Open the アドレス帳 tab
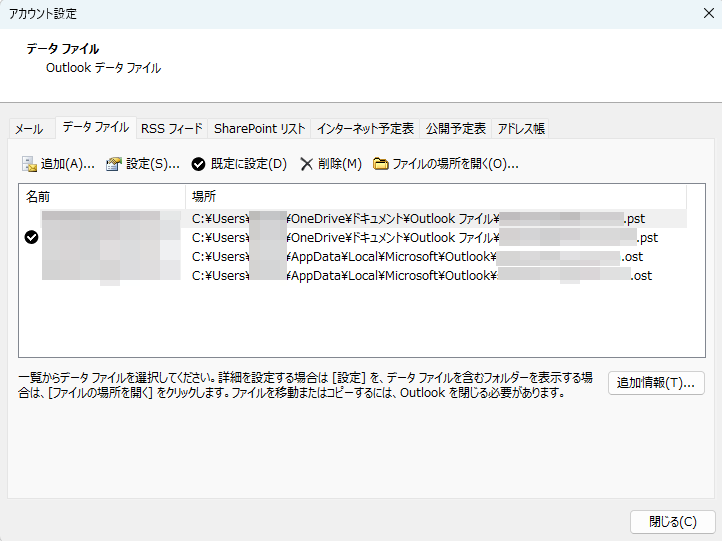Viewport: 722px width, 541px height. (521, 129)
